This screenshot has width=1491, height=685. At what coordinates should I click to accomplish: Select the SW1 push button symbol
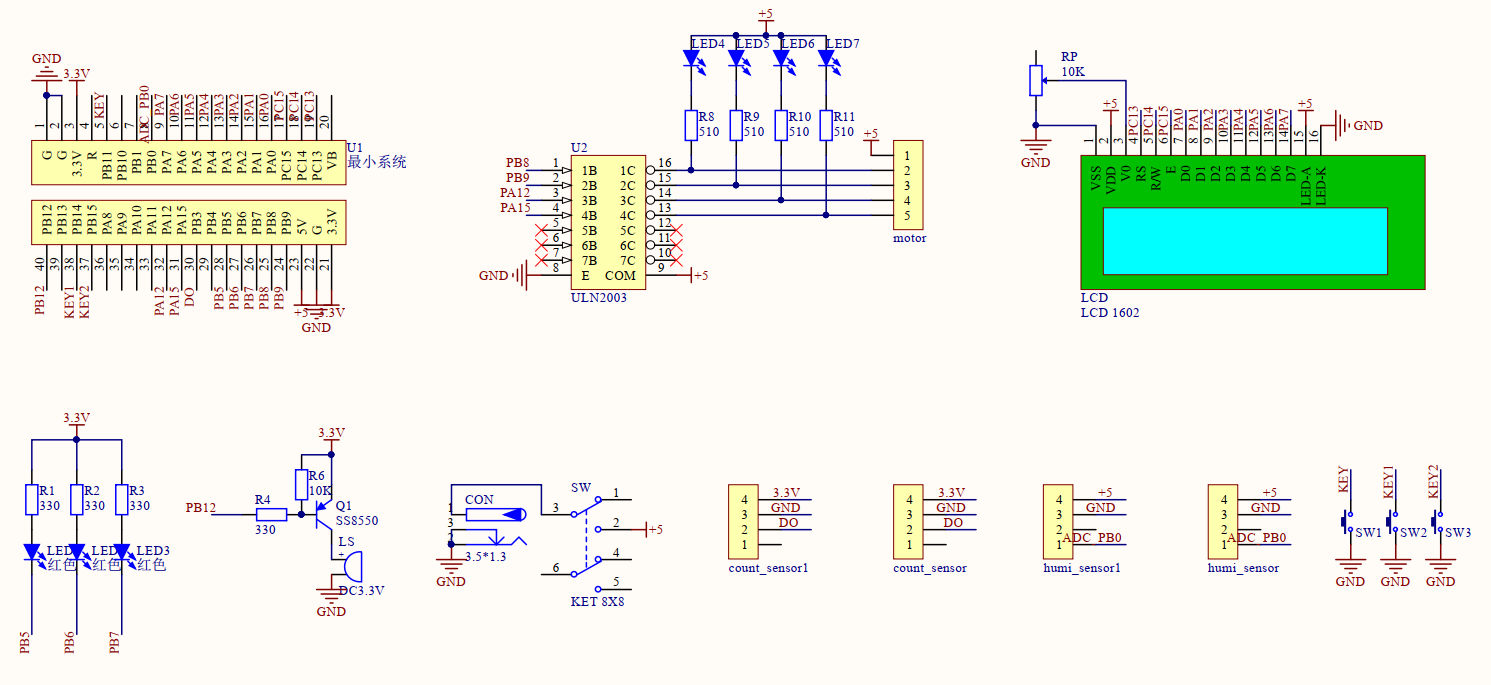tap(1346, 521)
